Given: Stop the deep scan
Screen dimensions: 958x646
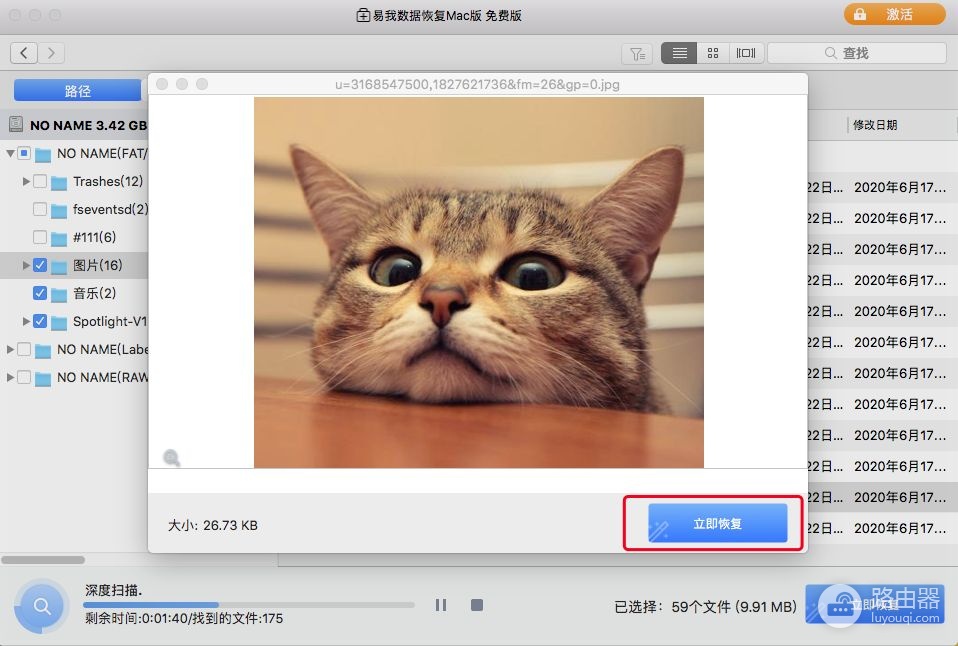Looking at the screenshot, I should [x=477, y=605].
